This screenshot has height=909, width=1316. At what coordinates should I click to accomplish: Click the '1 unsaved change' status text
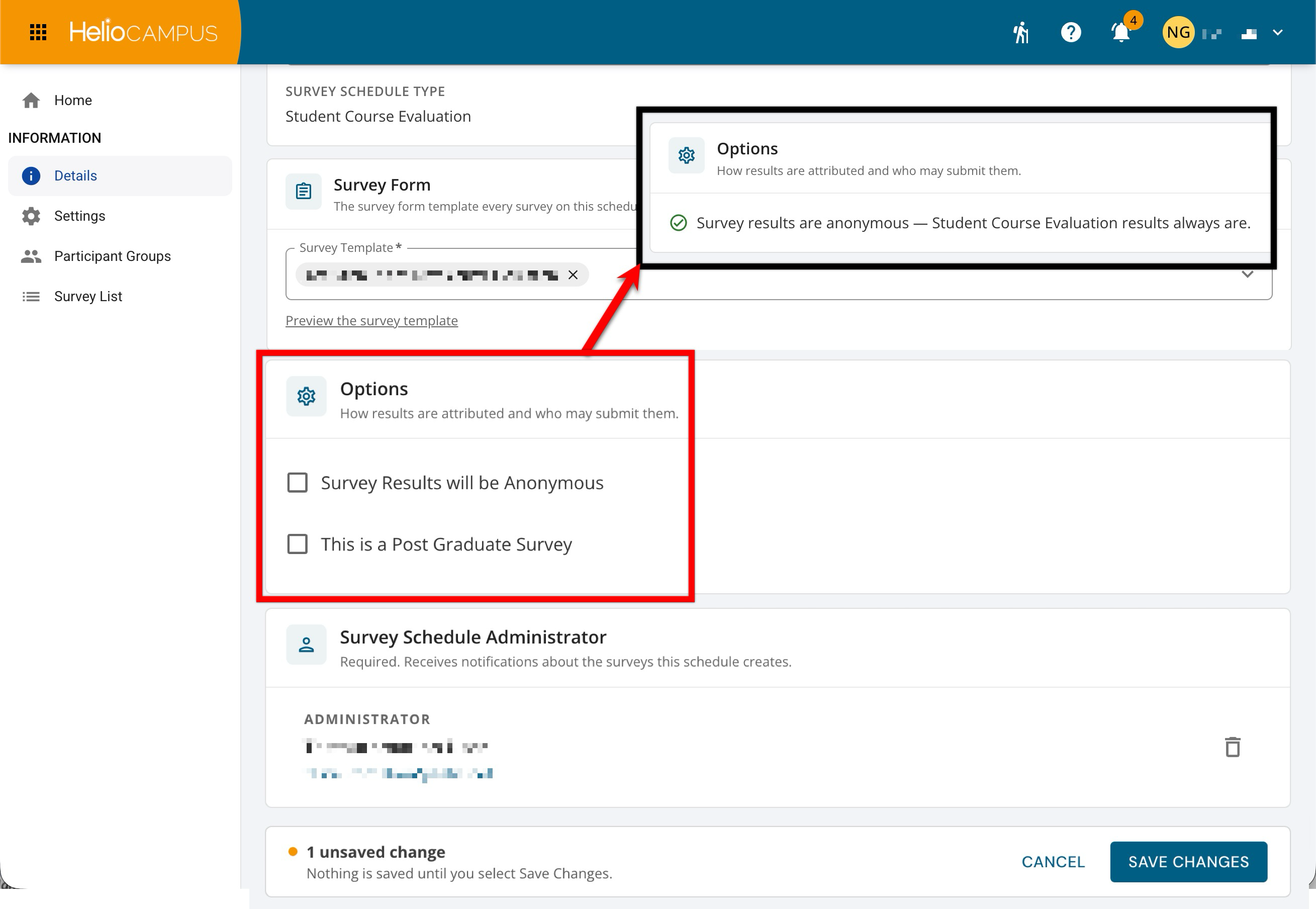376,852
